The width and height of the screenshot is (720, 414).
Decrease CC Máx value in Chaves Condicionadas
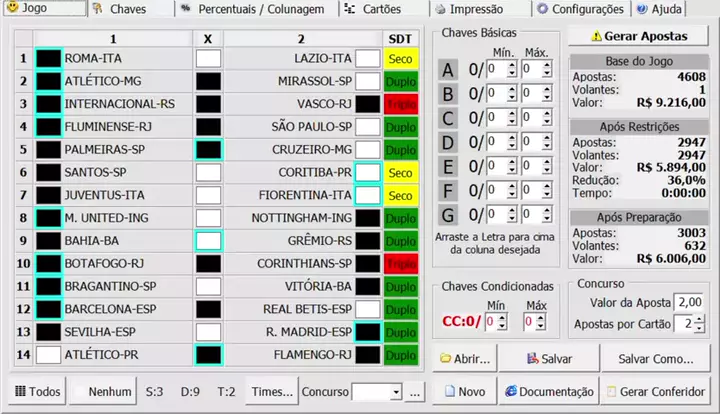541,326
